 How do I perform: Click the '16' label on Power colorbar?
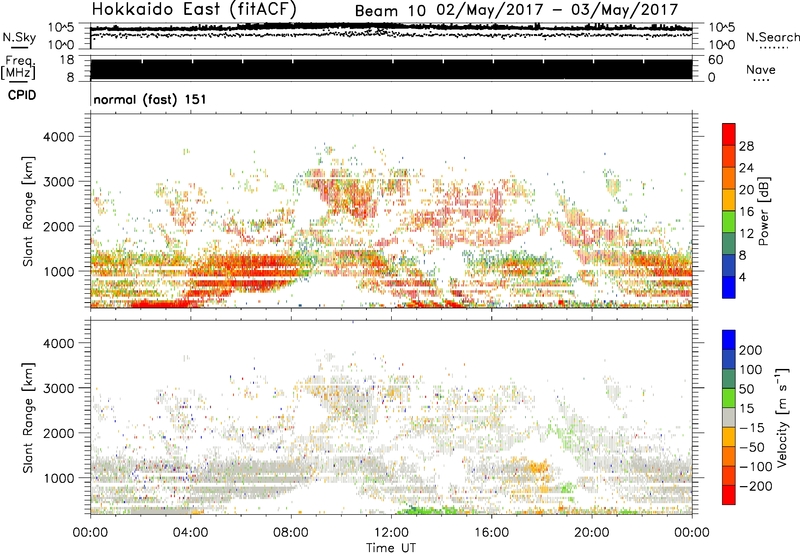[x=746, y=212]
